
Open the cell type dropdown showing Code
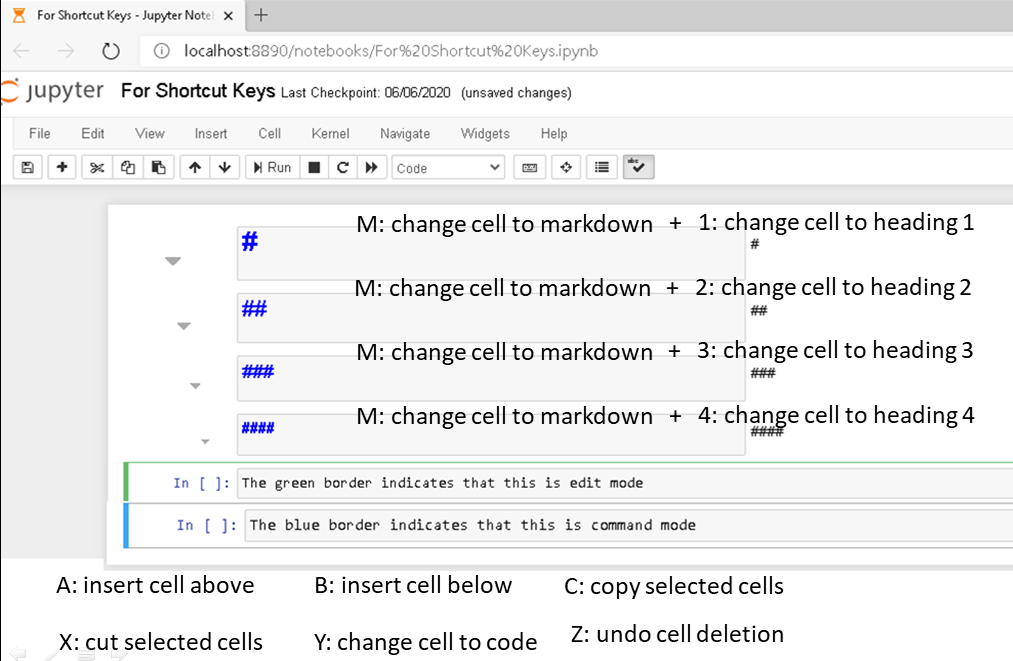click(447, 167)
